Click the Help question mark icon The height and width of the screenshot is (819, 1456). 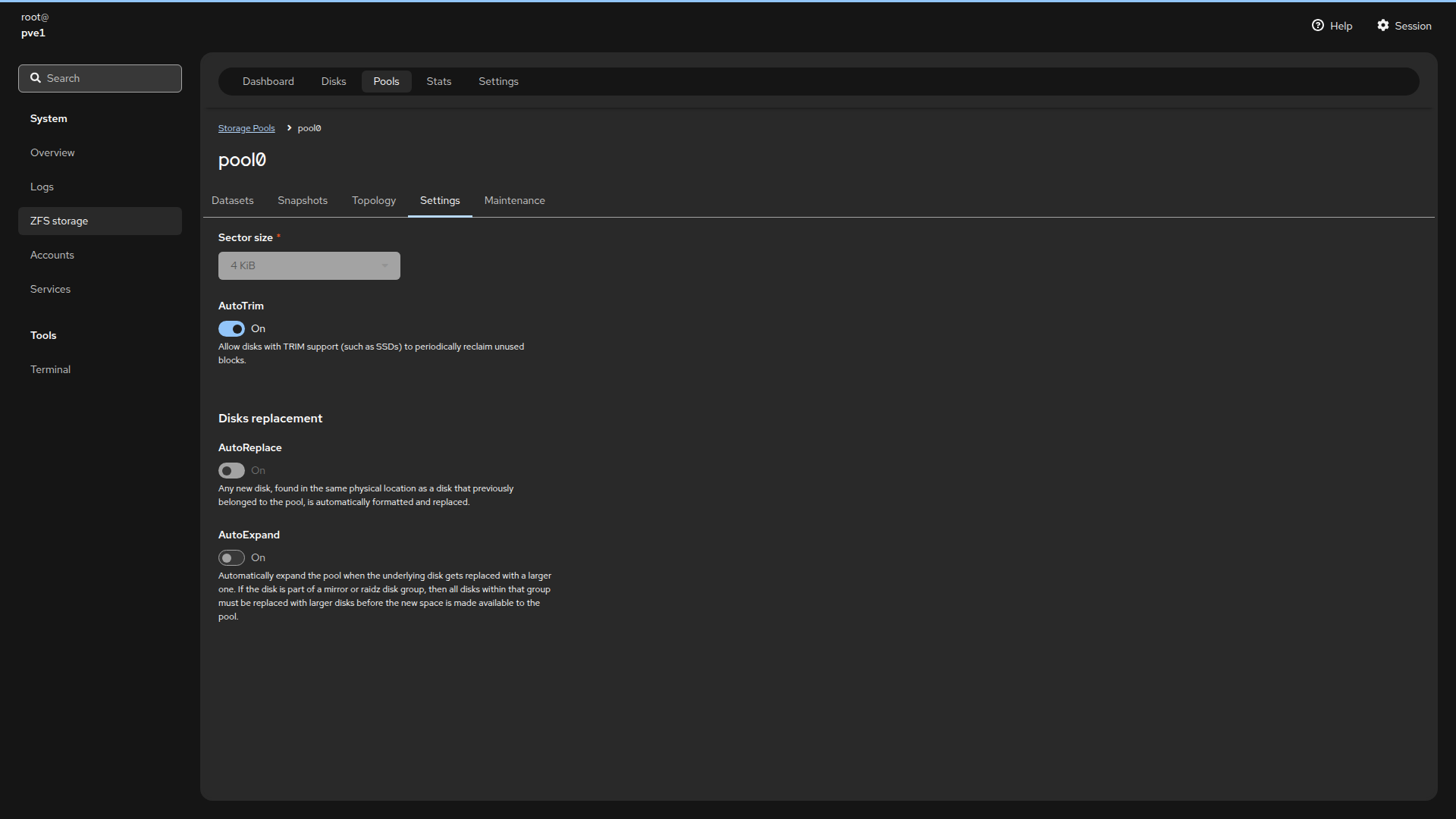1317,26
